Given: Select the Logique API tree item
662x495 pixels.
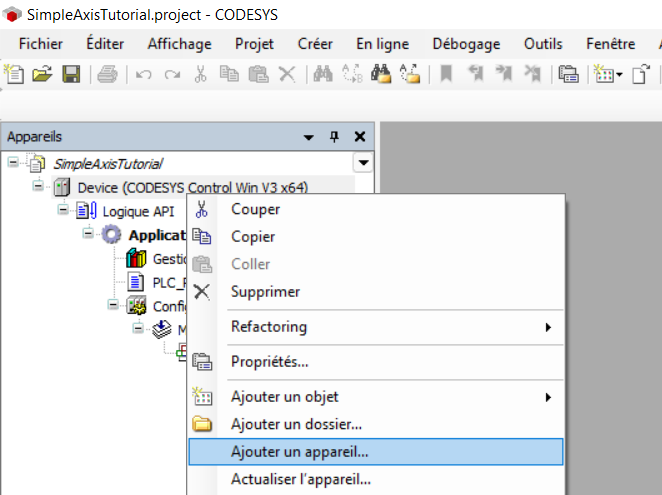Looking at the screenshot, I should click(138, 211).
